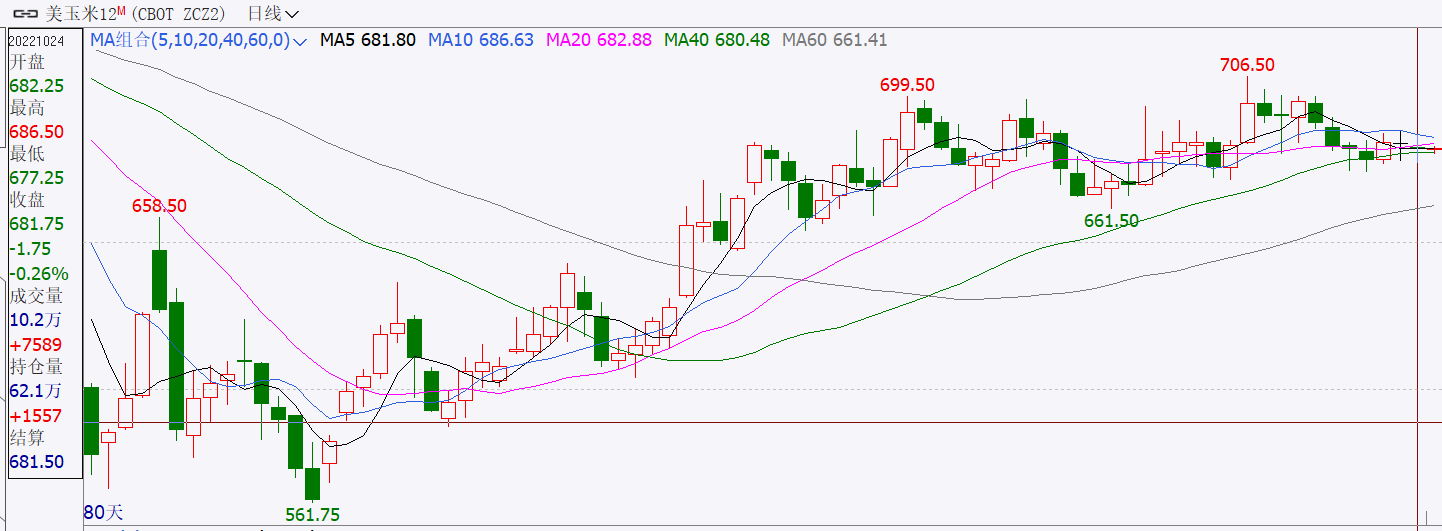Click the 661.50 low price label
The height and width of the screenshot is (531, 1442).
click(x=1111, y=221)
